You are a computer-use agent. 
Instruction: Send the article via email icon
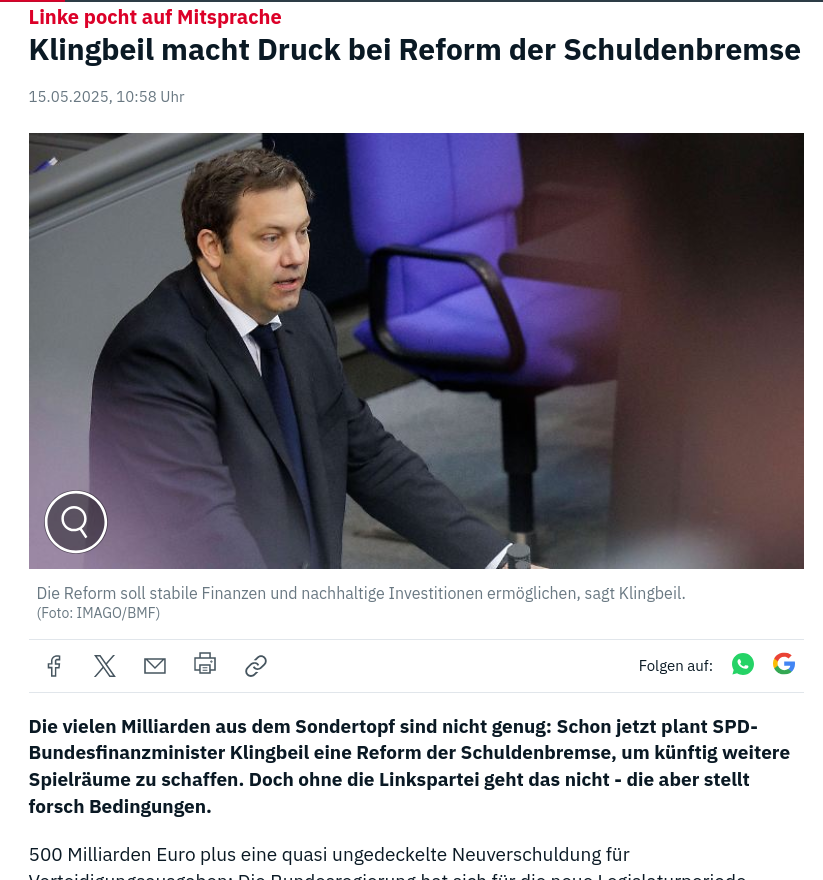tap(155, 666)
